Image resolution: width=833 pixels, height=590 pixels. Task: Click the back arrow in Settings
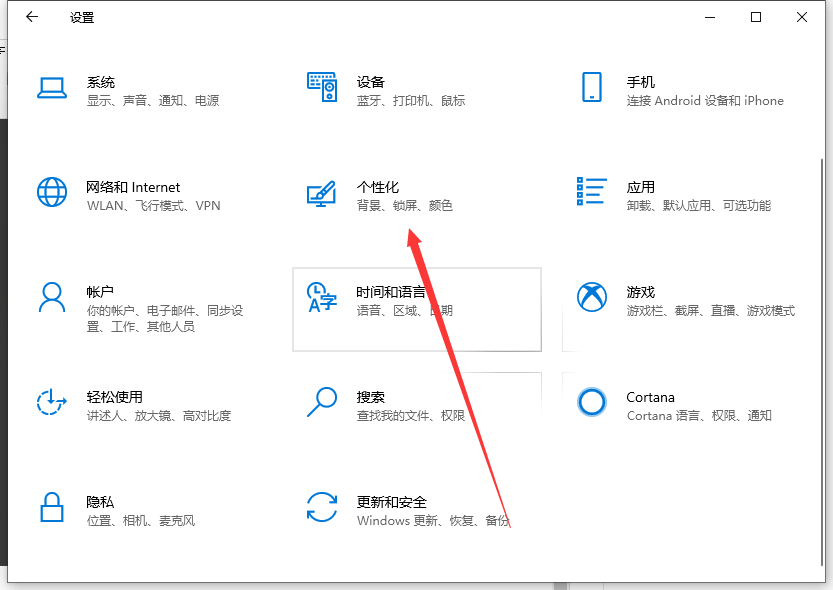click(x=32, y=17)
